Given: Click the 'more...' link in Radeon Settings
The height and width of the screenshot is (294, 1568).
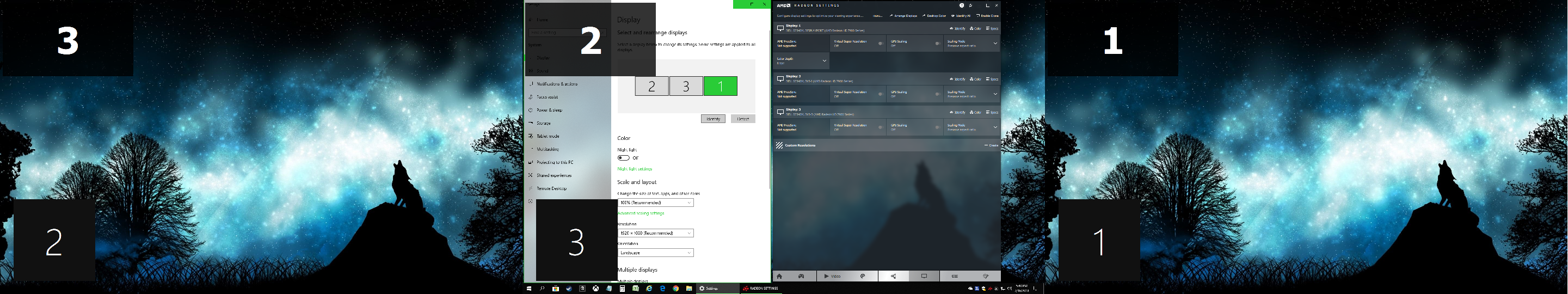Looking at the screenshot, I should click(878, 16).
